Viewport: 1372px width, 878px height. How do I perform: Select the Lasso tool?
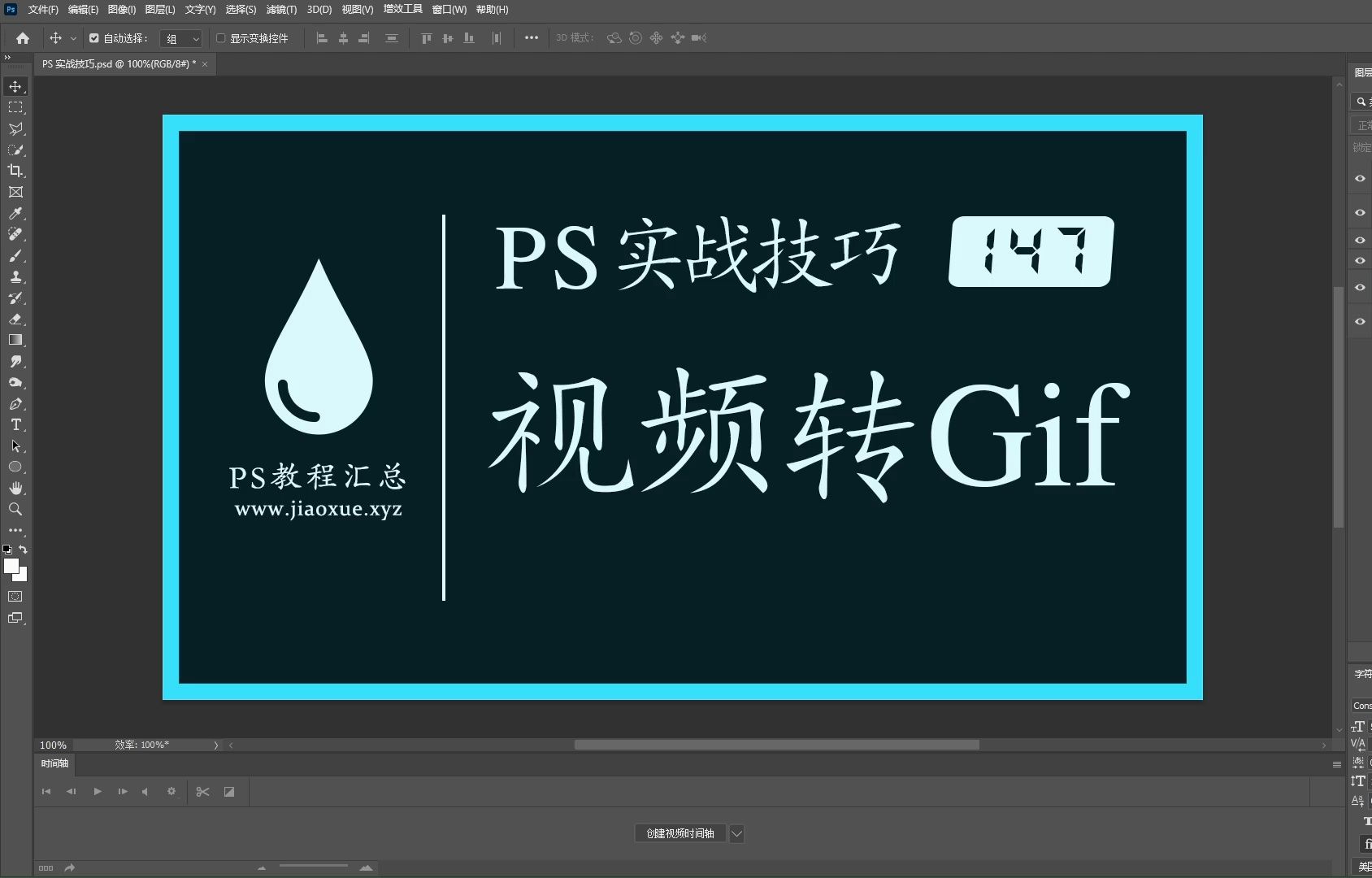[x=15, y=128]
